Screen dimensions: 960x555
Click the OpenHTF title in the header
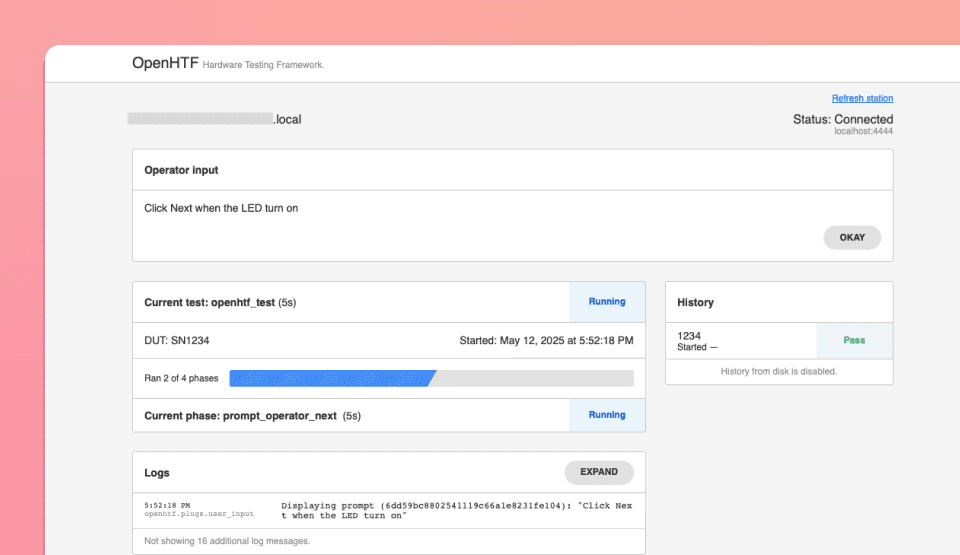[x=165, y=63]
